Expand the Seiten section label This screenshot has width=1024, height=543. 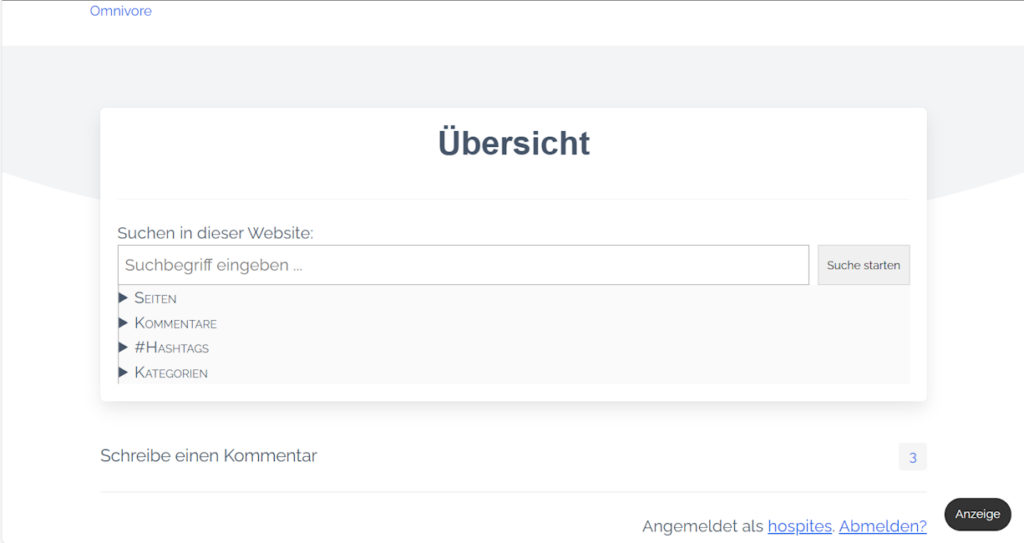pyautogui.click(x=156, y=298)
